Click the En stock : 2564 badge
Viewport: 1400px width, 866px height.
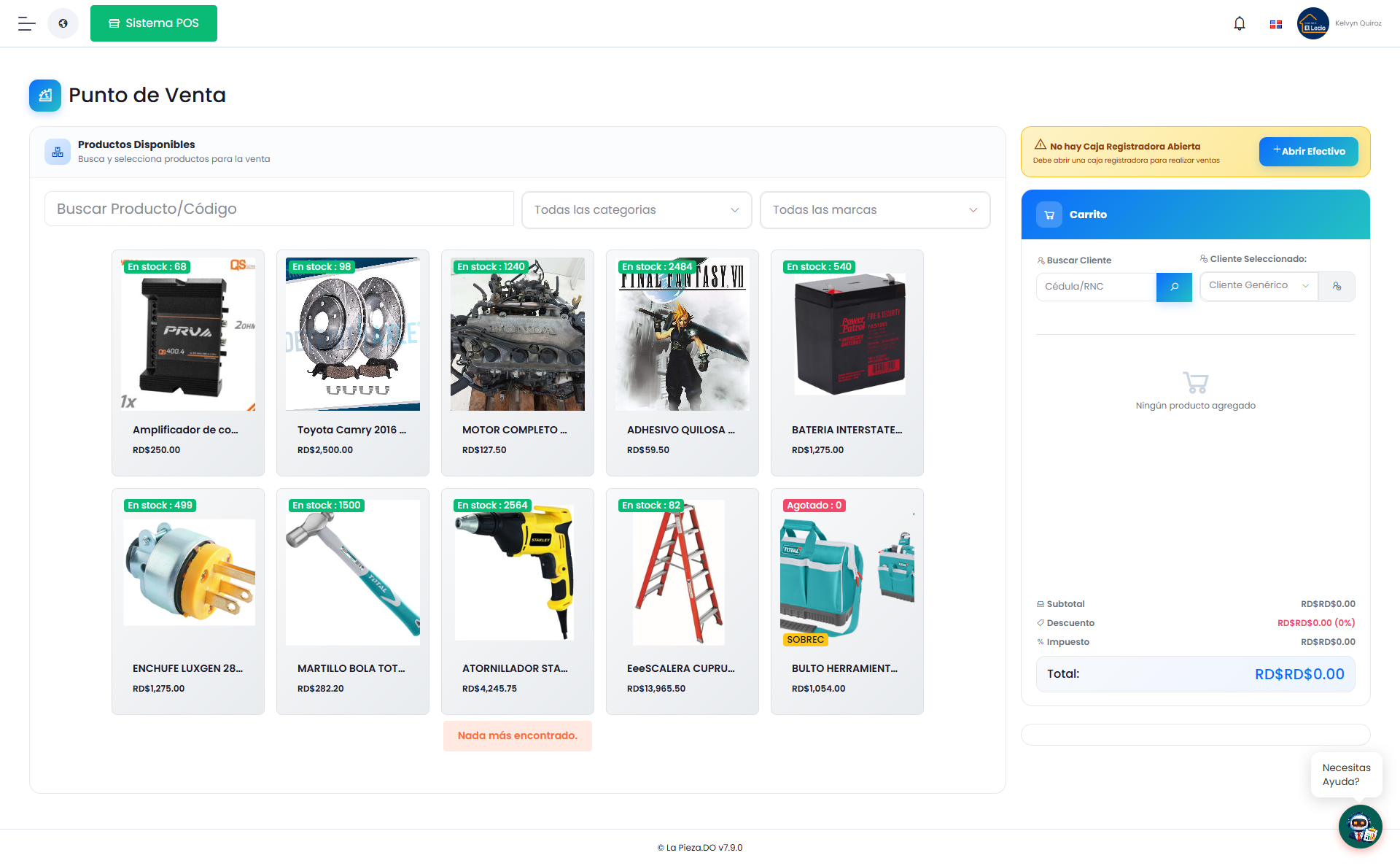[x=492, y=506]
